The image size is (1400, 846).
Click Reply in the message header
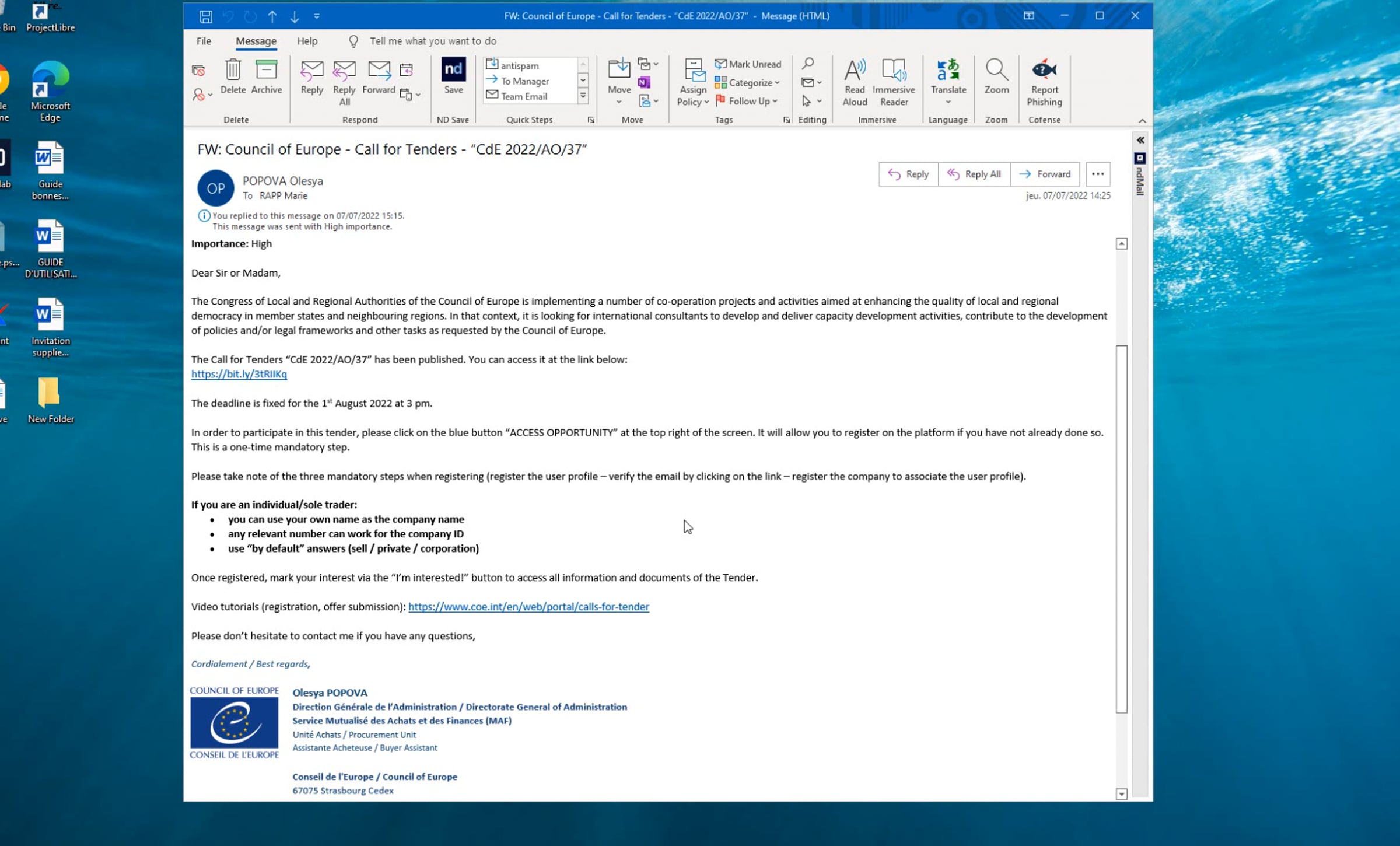click(x=908, y=174)
